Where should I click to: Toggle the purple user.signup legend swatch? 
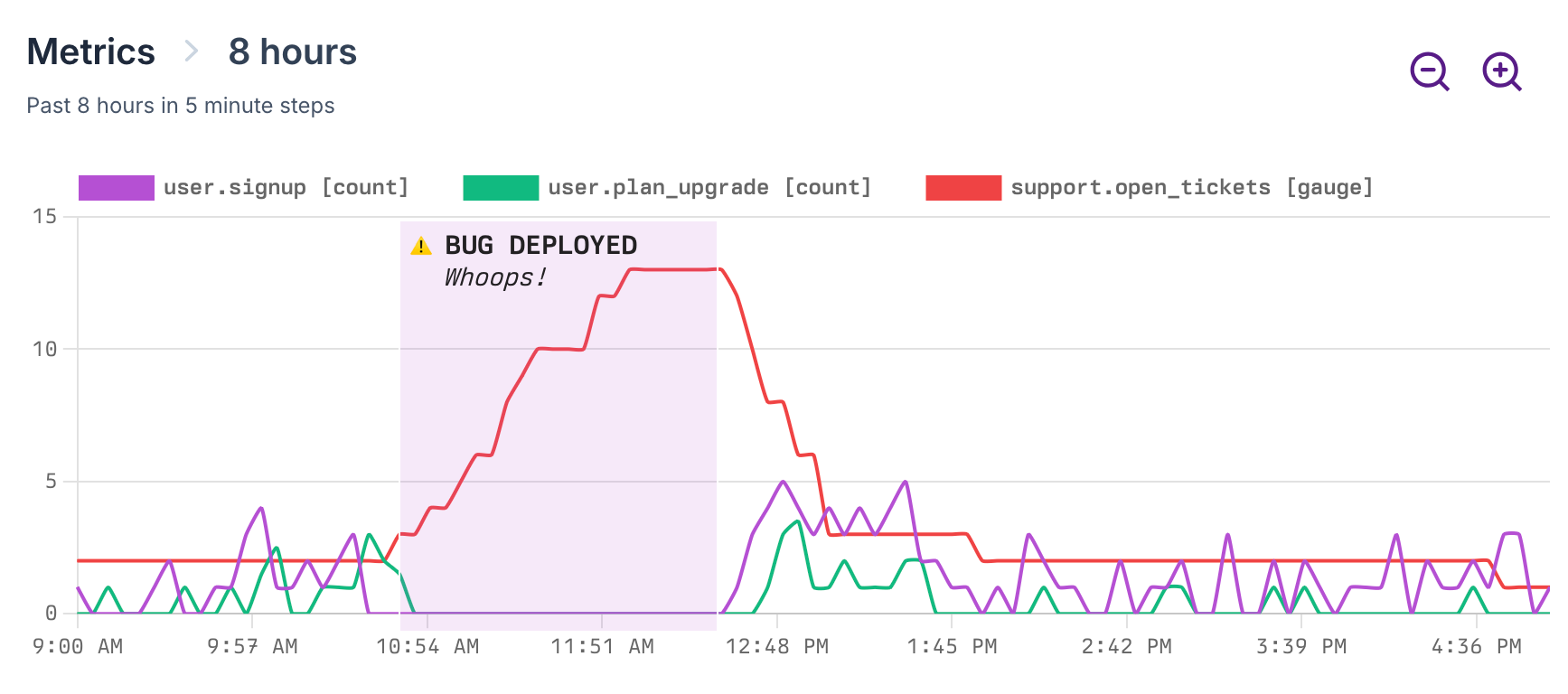click(x=116, y=188)
